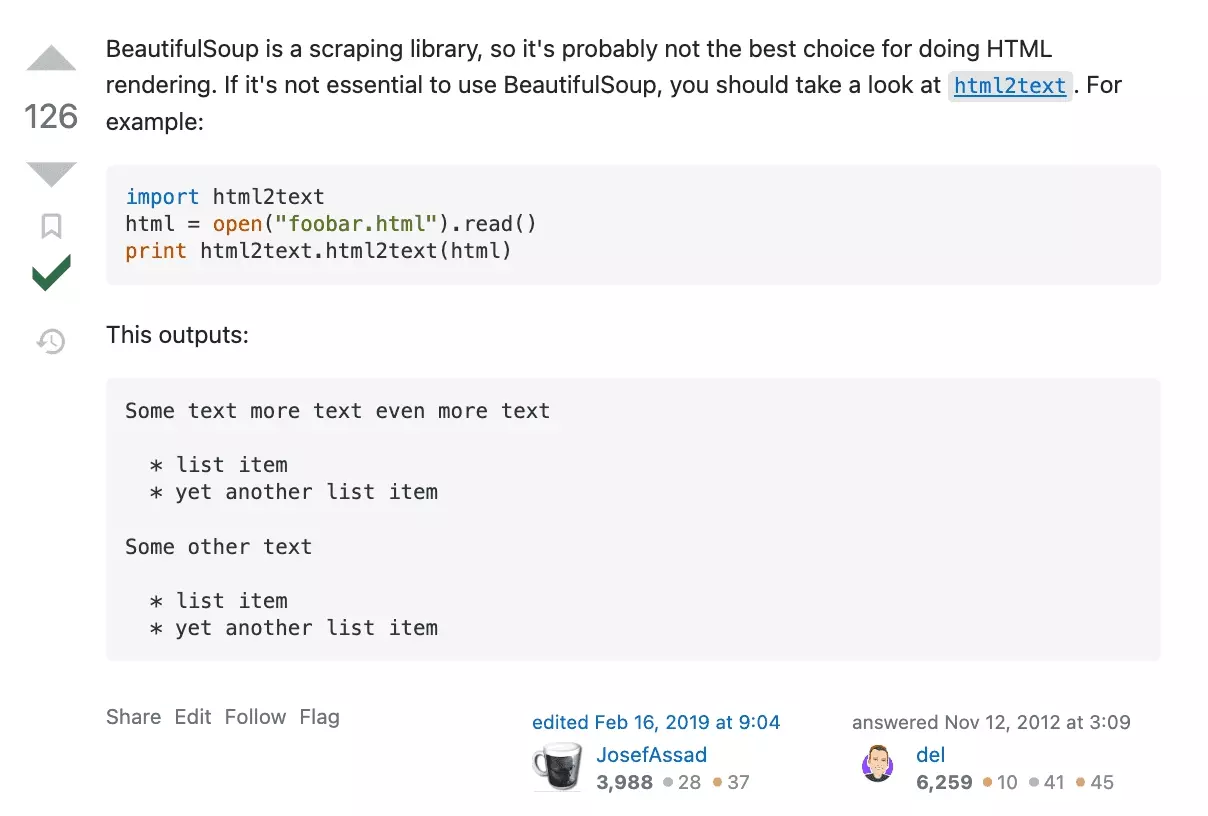
Task: Flag this answer
Action: 319,717
